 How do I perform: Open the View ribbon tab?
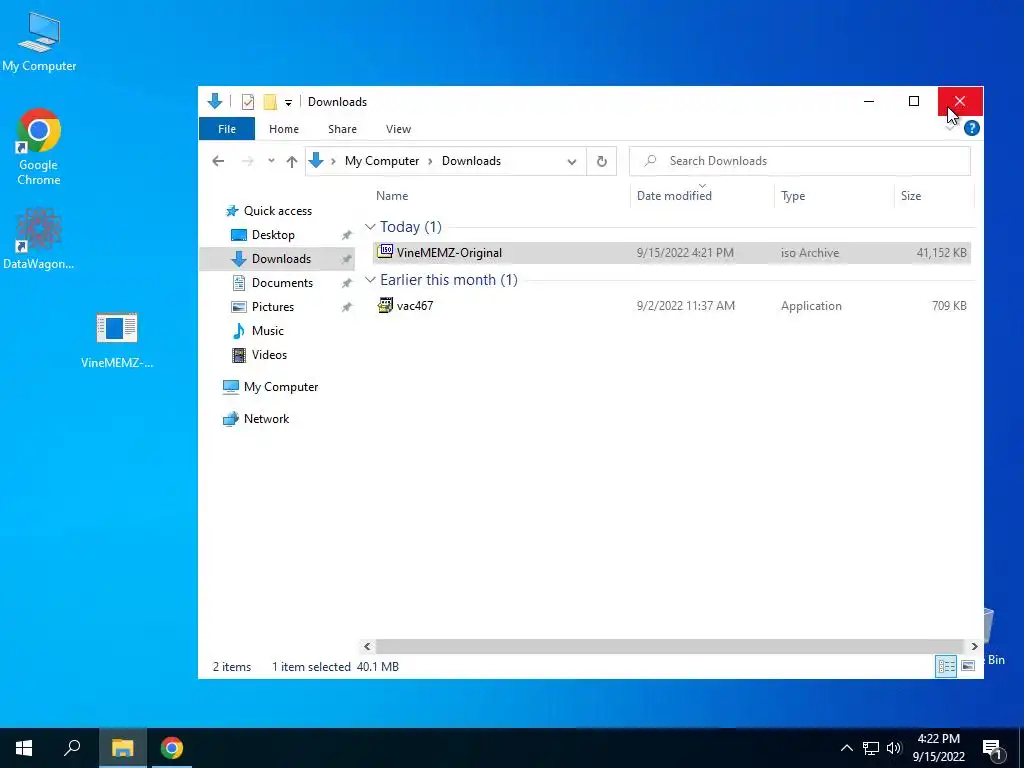tap(398, 129)
